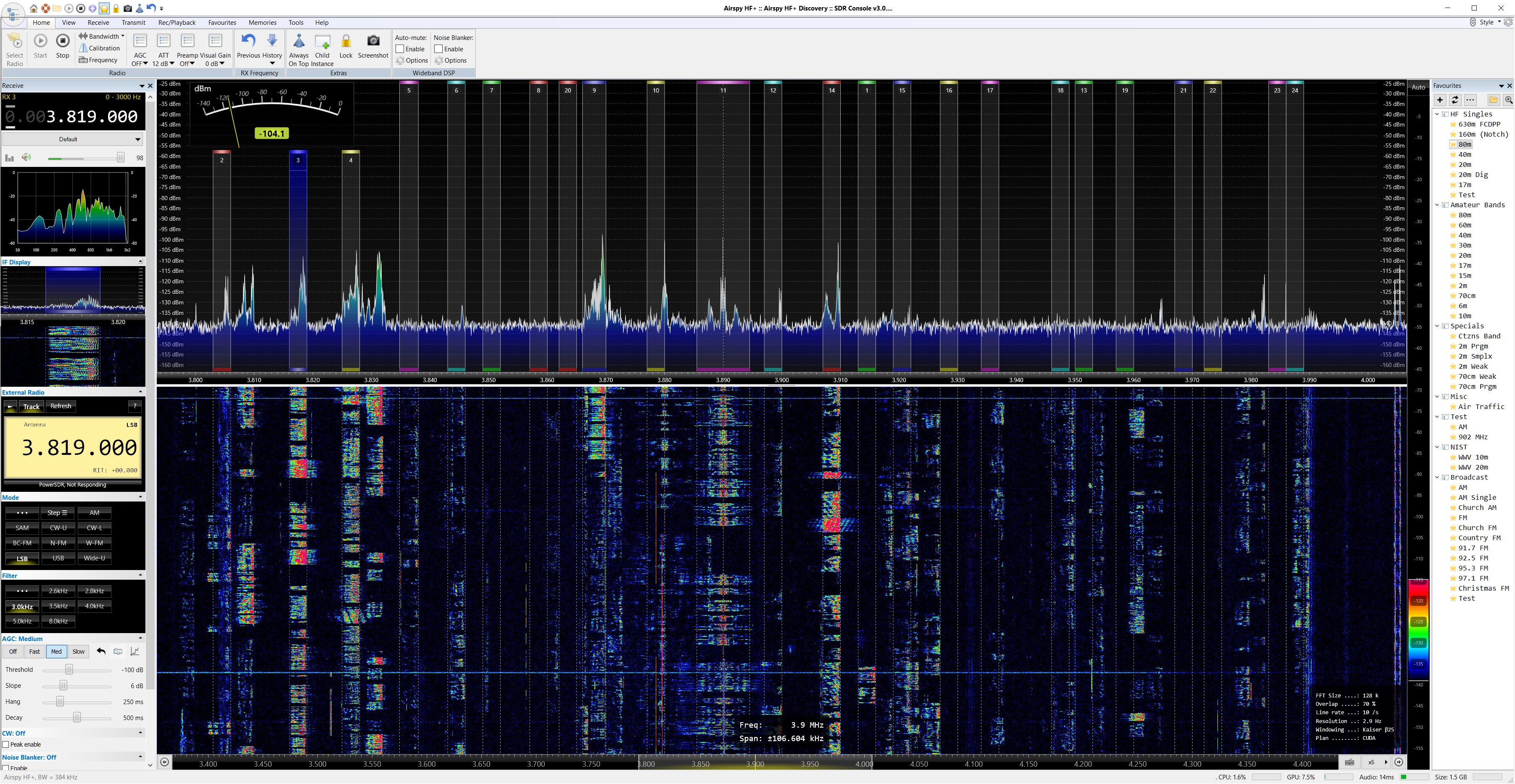
Task: Open Auto-mute Options gear
Action: [412, 61]
